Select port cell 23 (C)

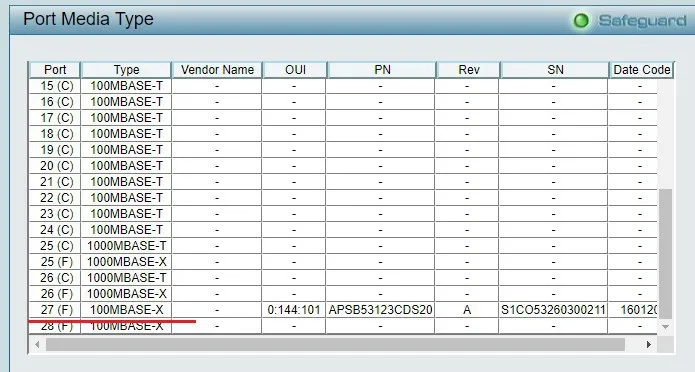(56, 213)
